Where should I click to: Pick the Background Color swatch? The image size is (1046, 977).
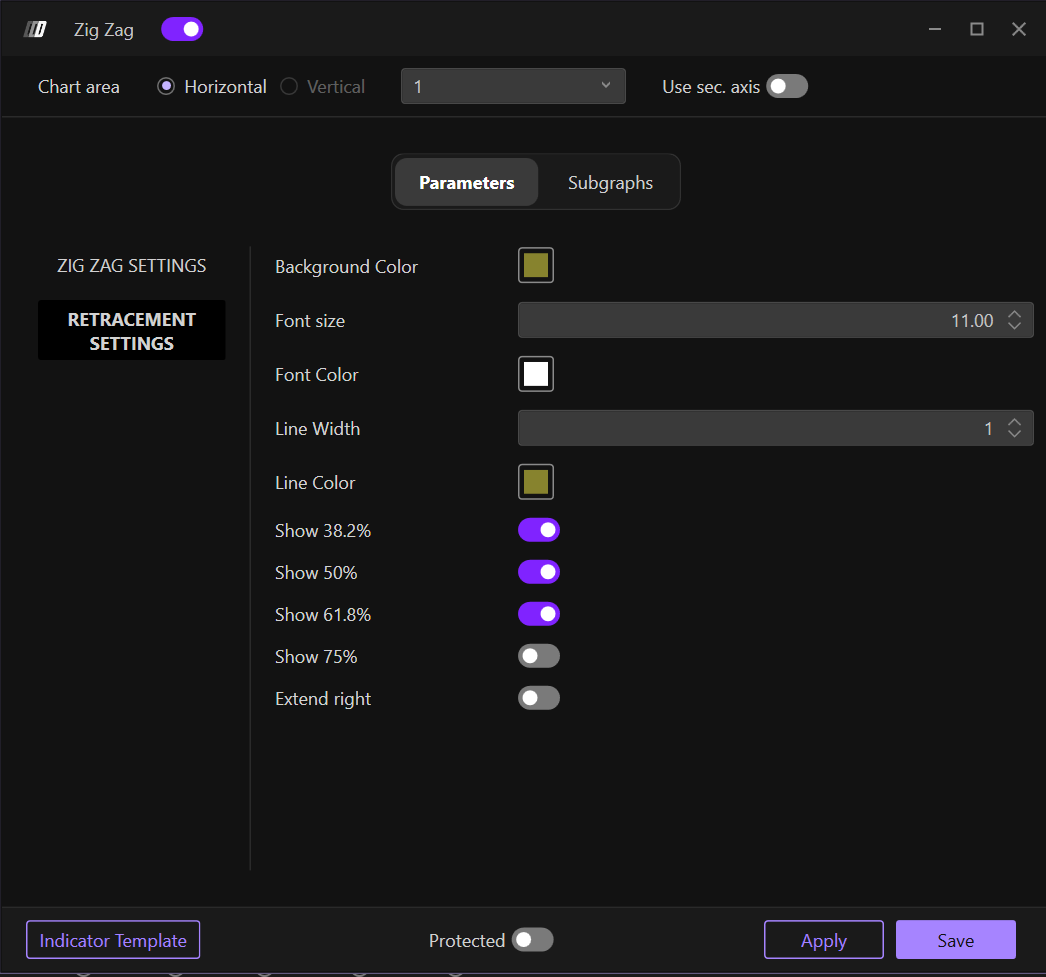pos(536,266)
